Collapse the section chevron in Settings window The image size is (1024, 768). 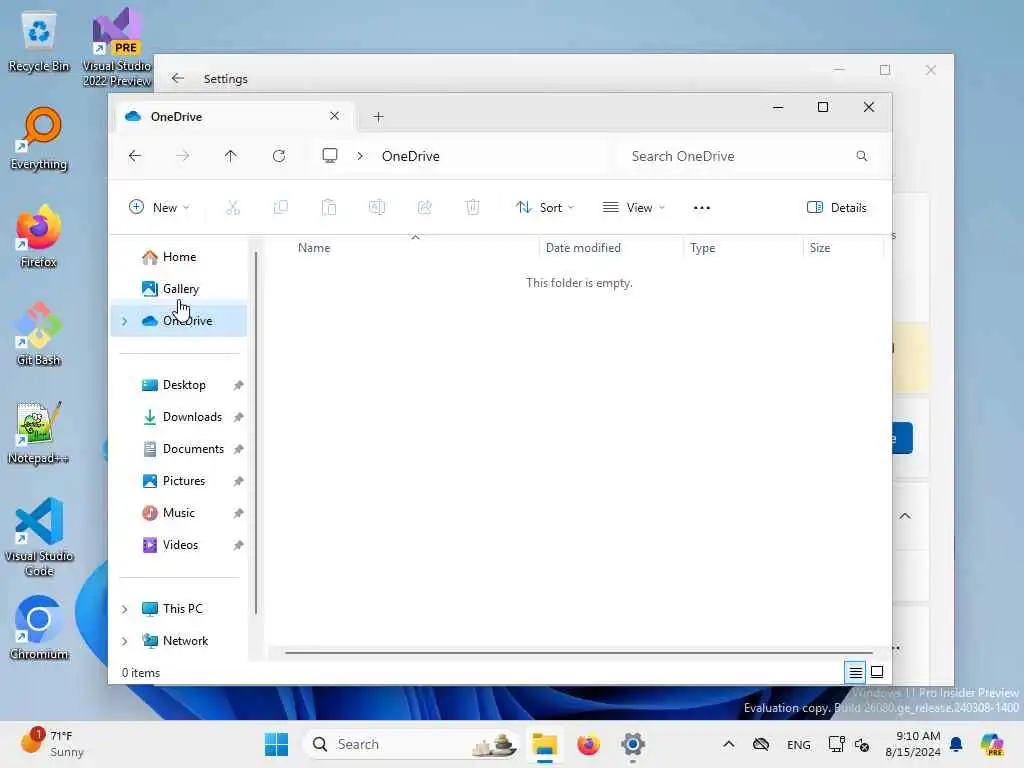click(904, 516)
